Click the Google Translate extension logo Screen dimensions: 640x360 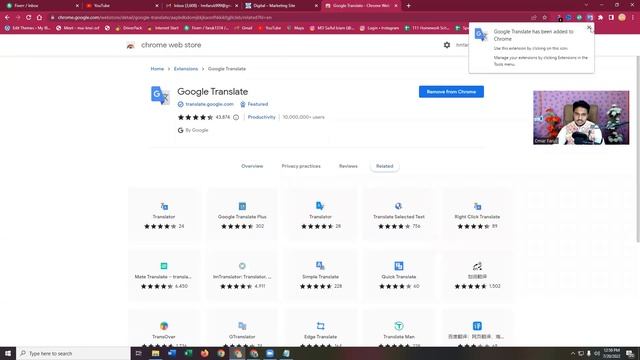pos(160,95)
